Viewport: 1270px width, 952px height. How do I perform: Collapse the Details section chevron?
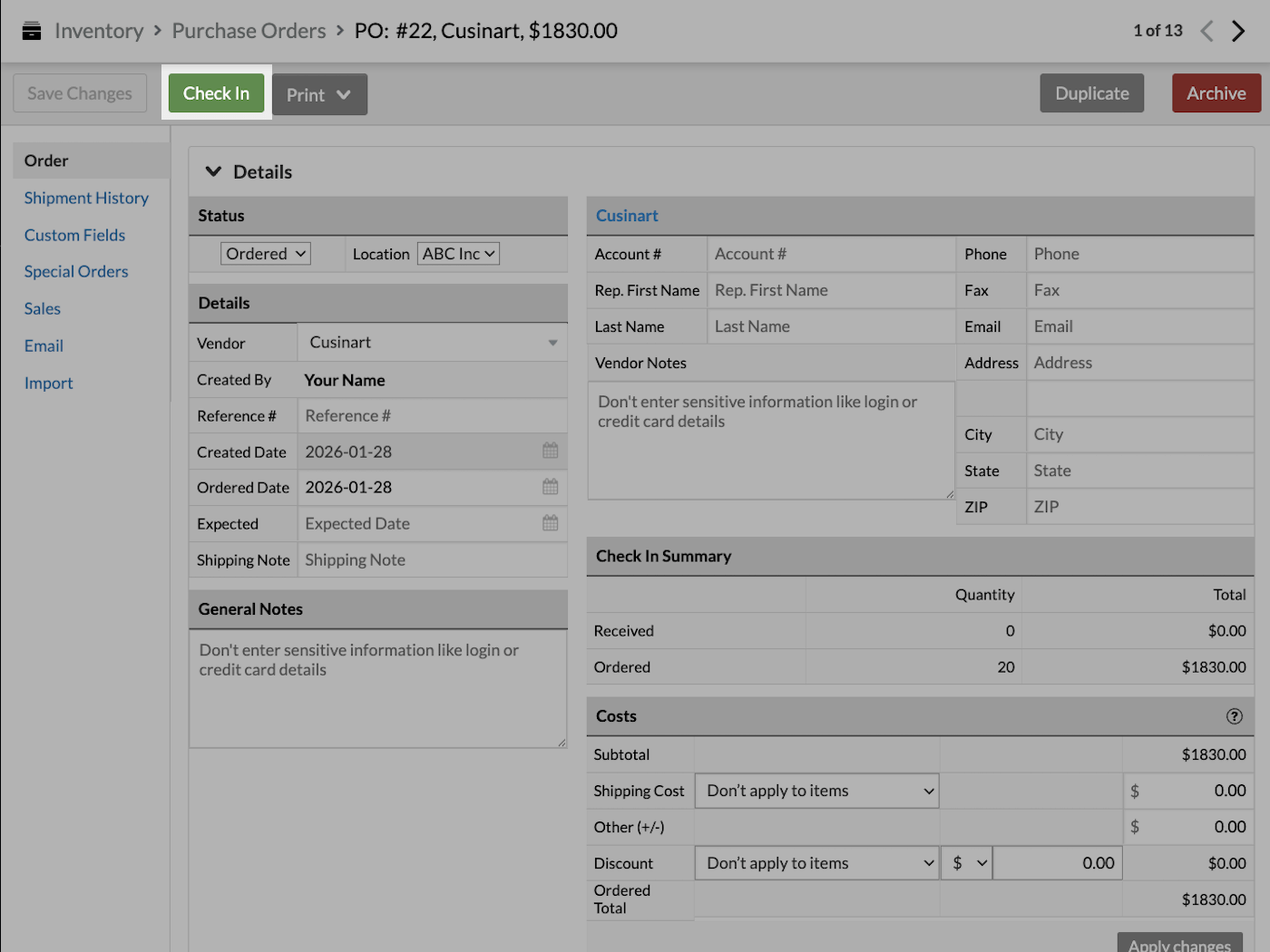pos(214,170)
